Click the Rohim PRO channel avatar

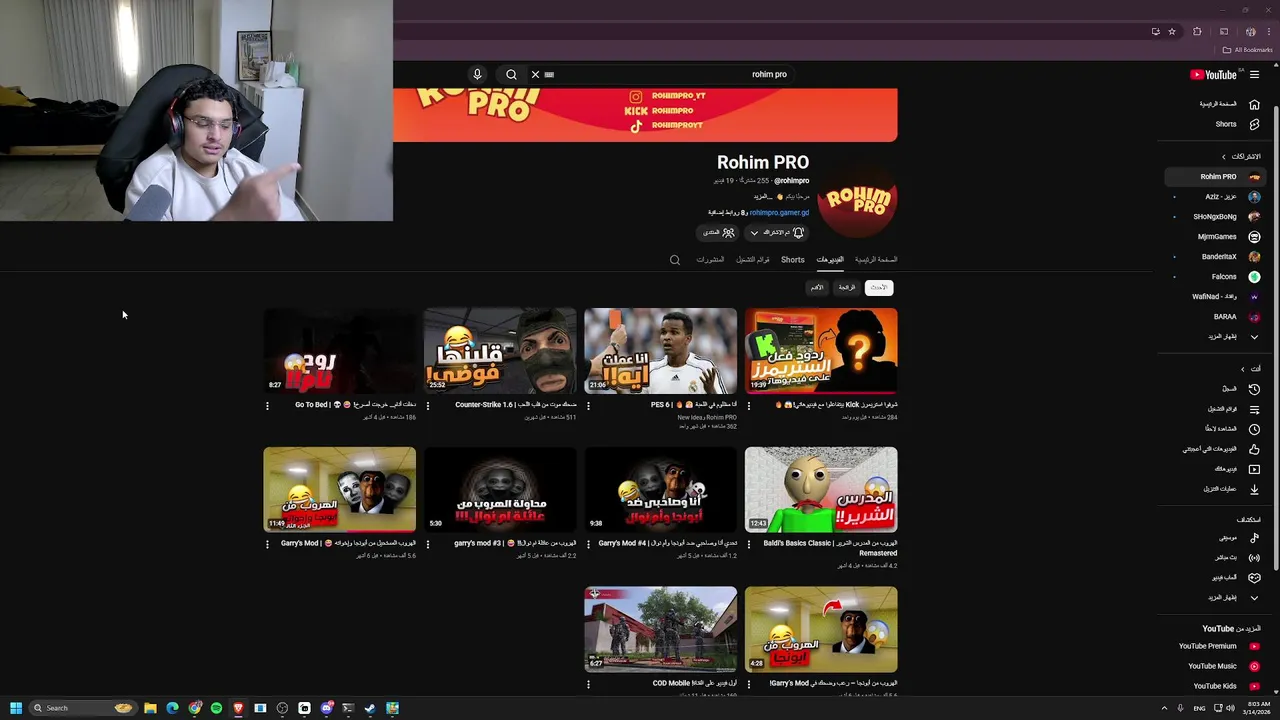[857, 199]
